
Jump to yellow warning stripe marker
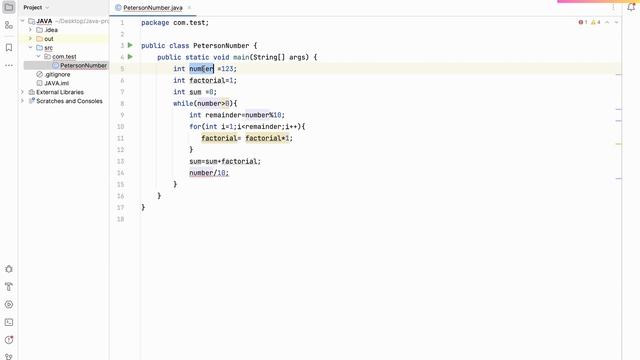[619, 144]
